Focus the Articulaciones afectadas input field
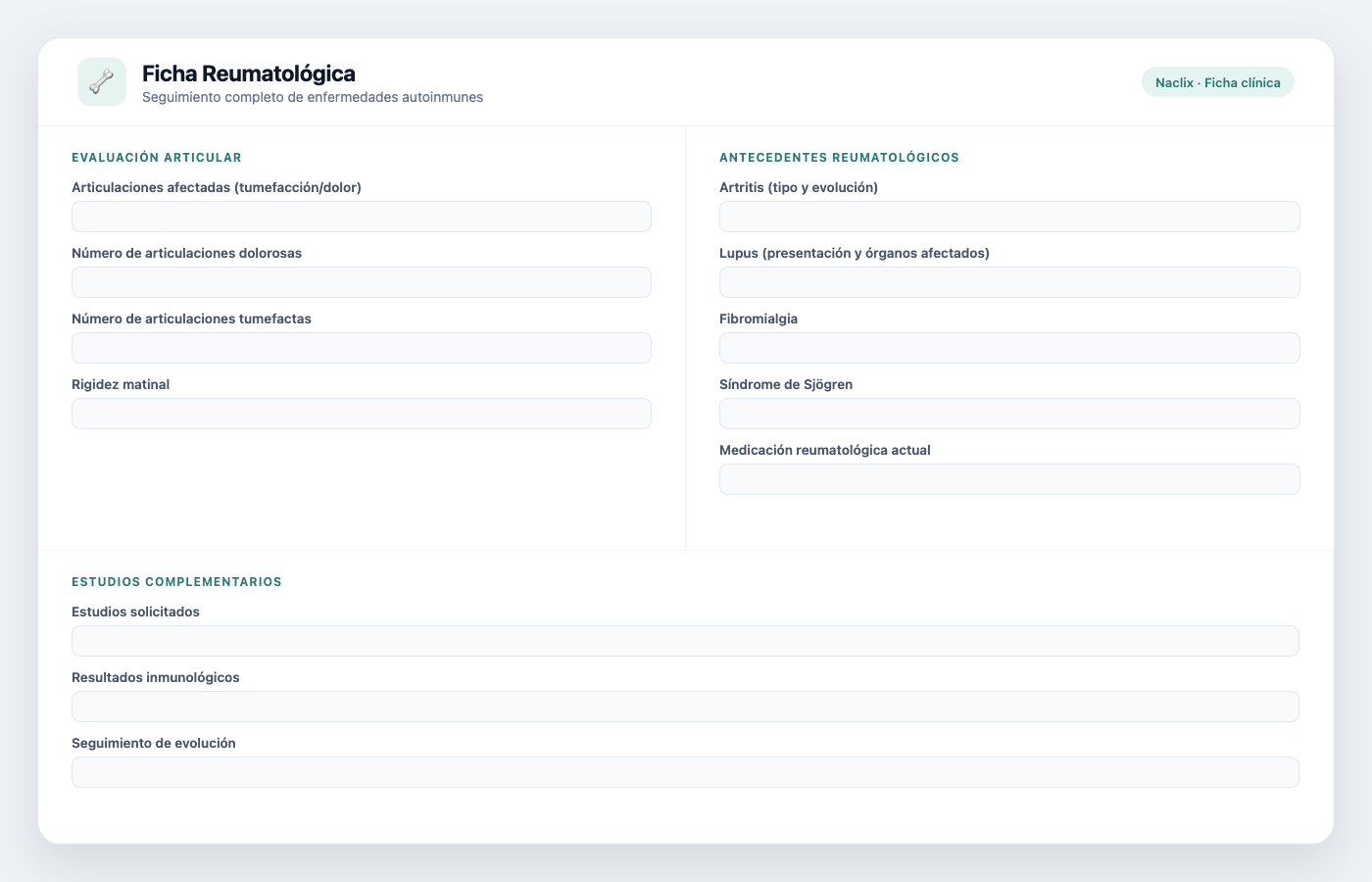Screen dimensions: 1372x882 click(x=362, y=217)
